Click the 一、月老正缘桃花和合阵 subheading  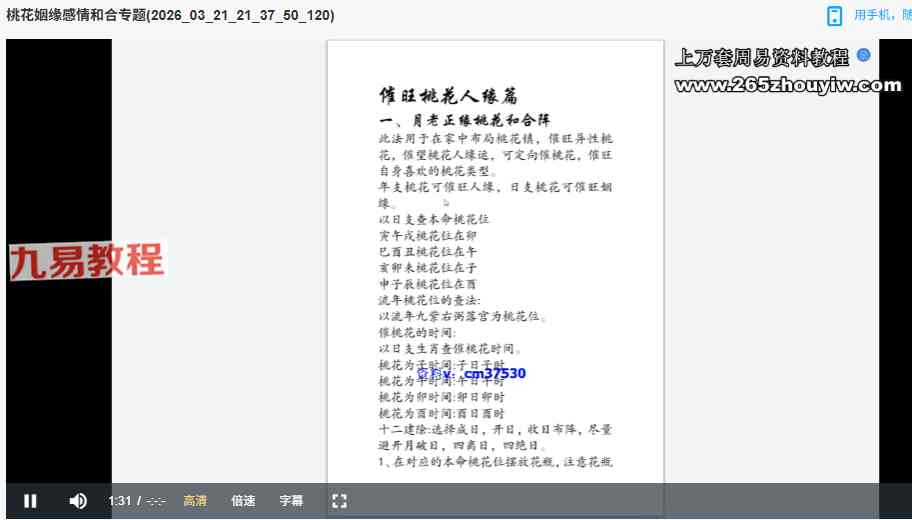point(464,120)
